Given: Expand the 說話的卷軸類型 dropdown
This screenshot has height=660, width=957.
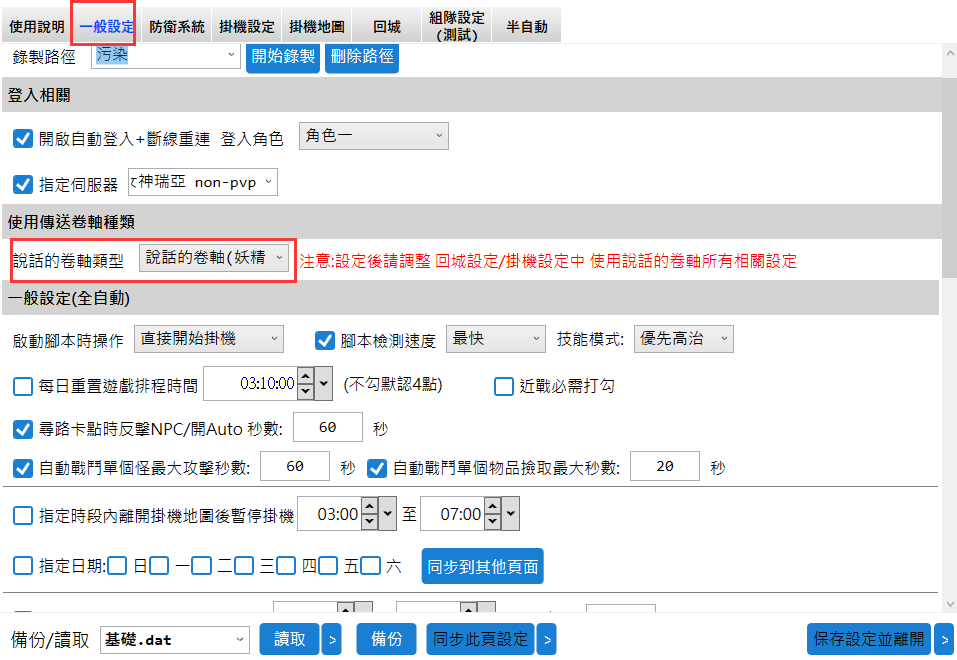Looking at the screenshot, I should pyautogui.click(x=214, y=258).
